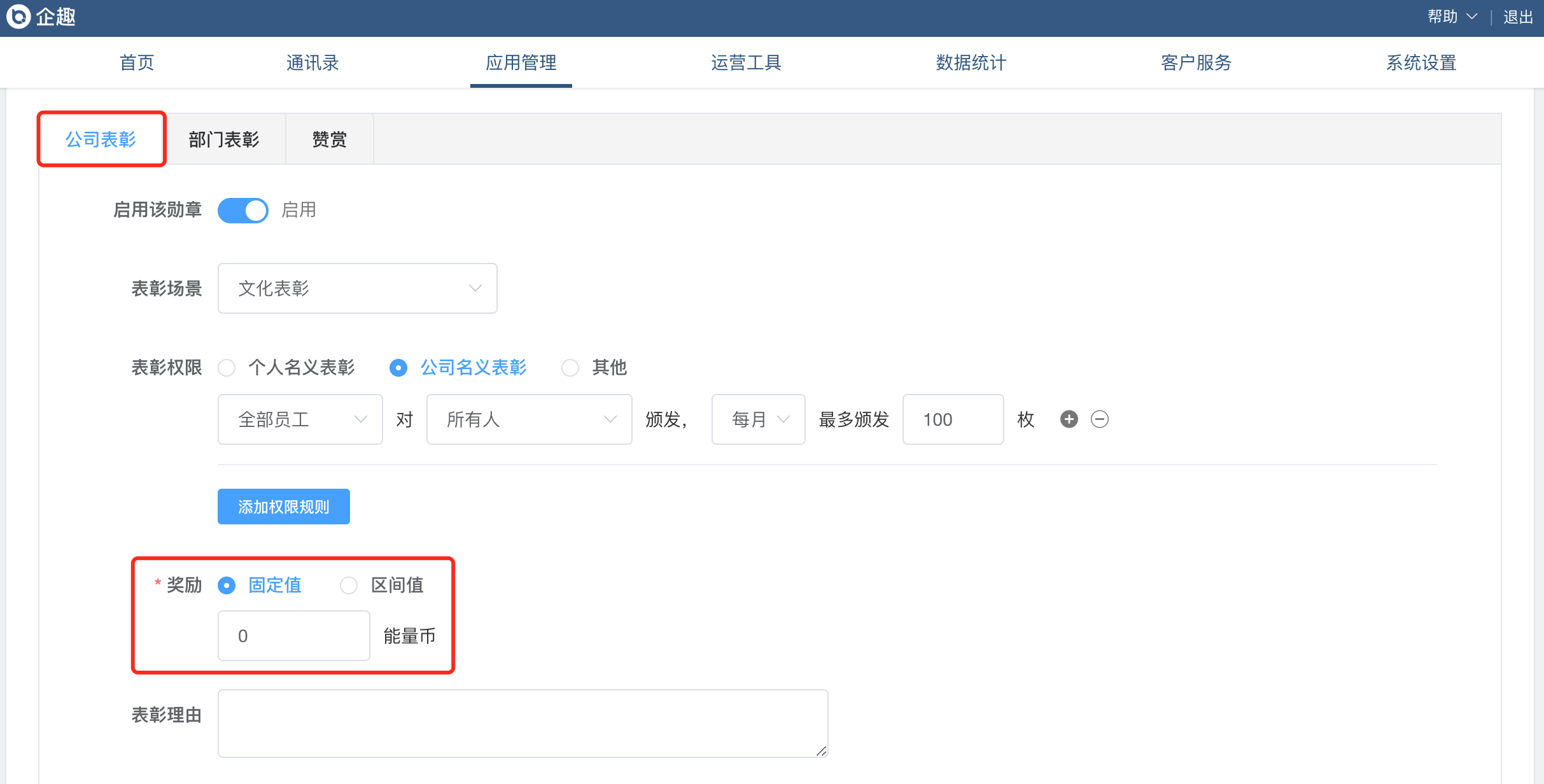Viewport: 1544px width, 784px height.
Task: Switch to the 部门表彰 tab
Action: coord(224,139)
